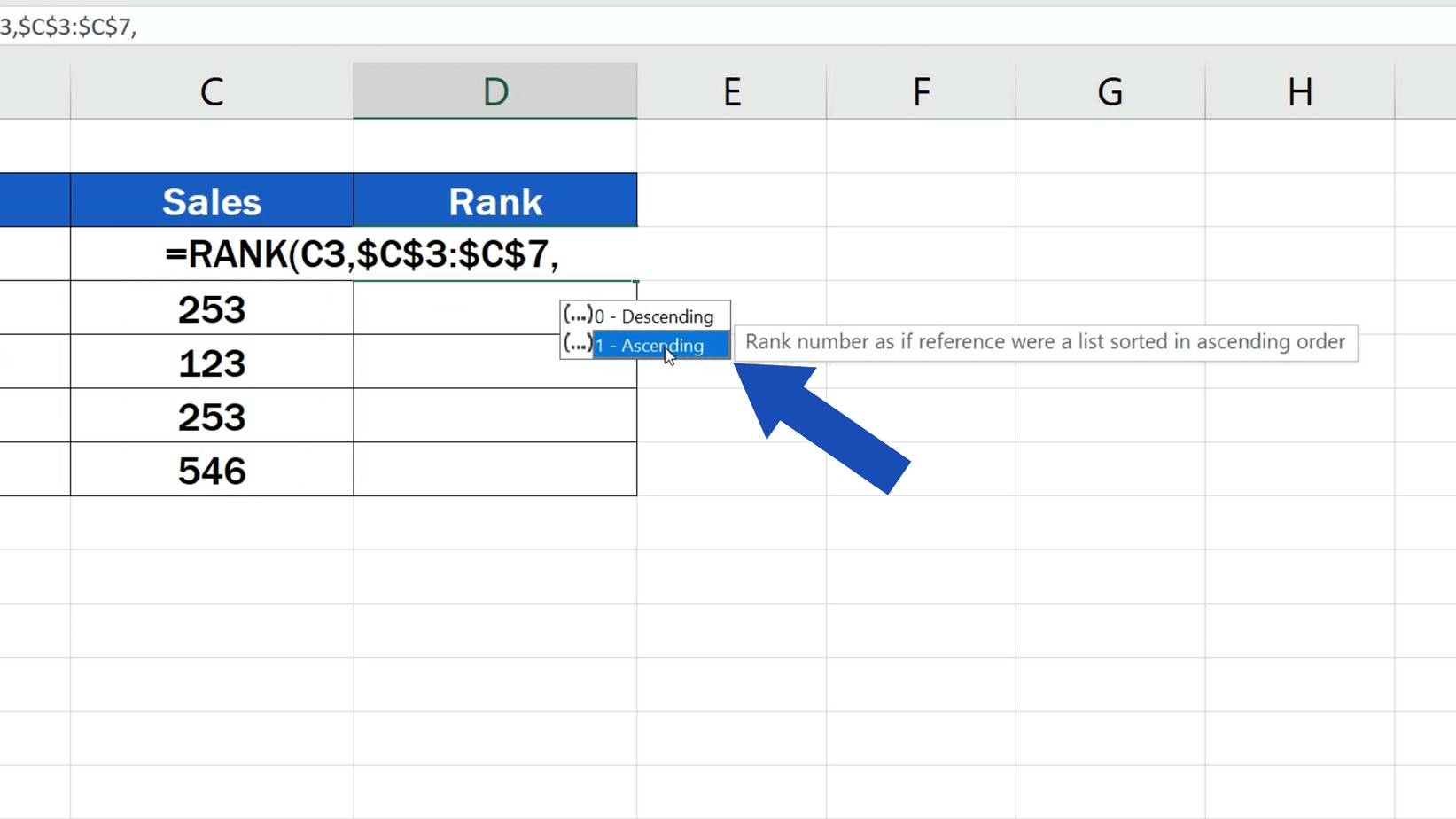This screenshot has width=1456, height=819.
Task: Select the cell containing 546
Action: coord(212,471)
